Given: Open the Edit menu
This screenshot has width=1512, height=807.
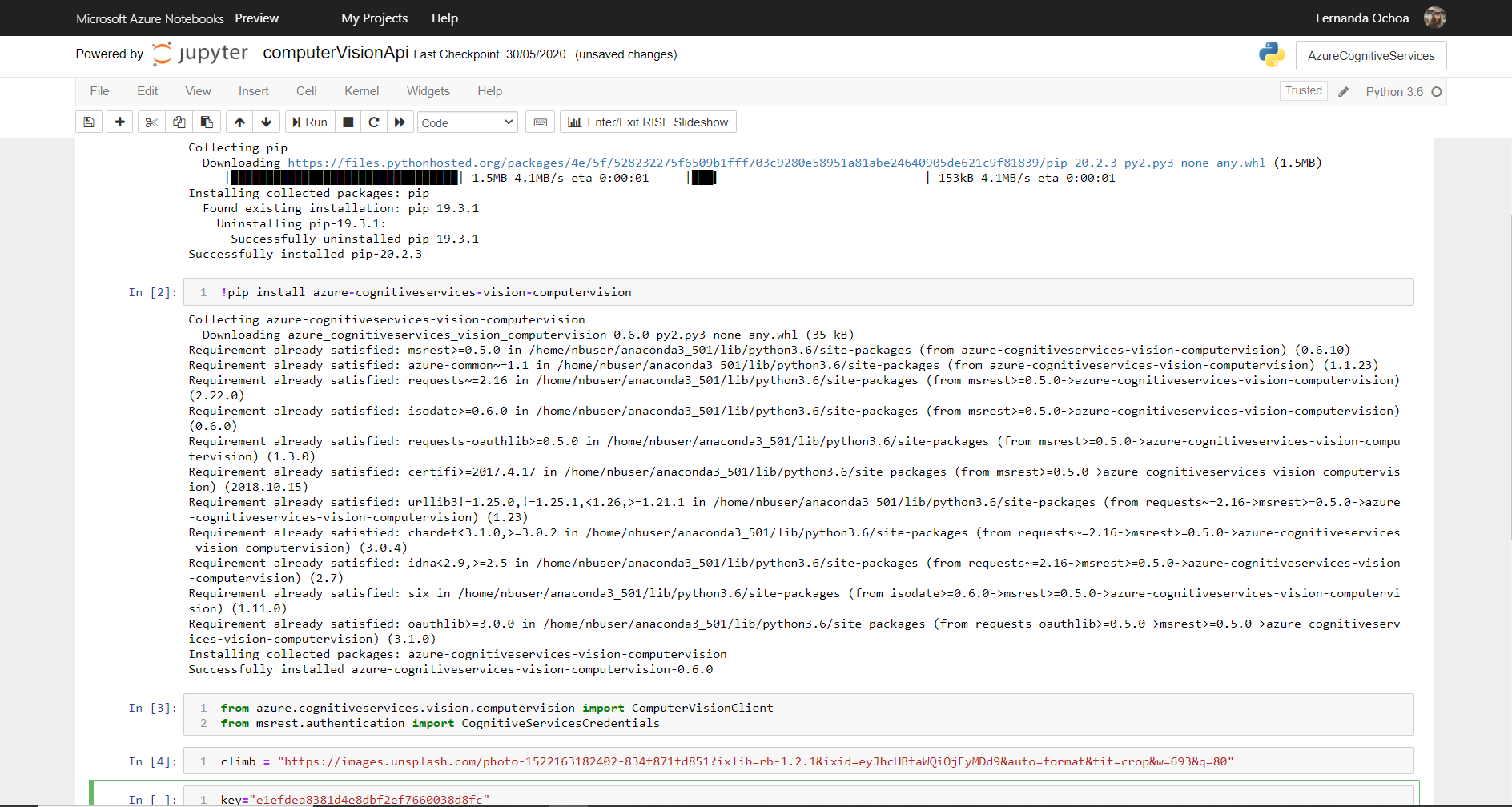Looking at the screenshot, I should point(147,91).
